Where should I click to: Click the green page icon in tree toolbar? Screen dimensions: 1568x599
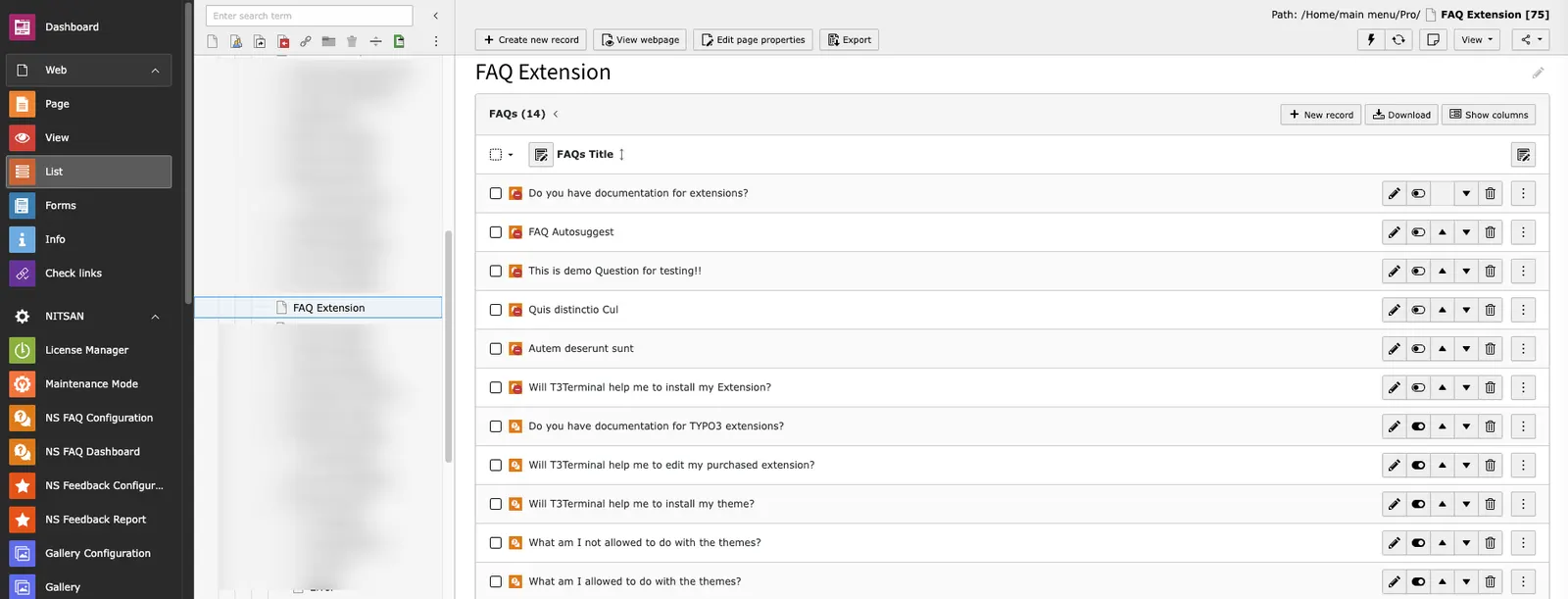(399, 41)
